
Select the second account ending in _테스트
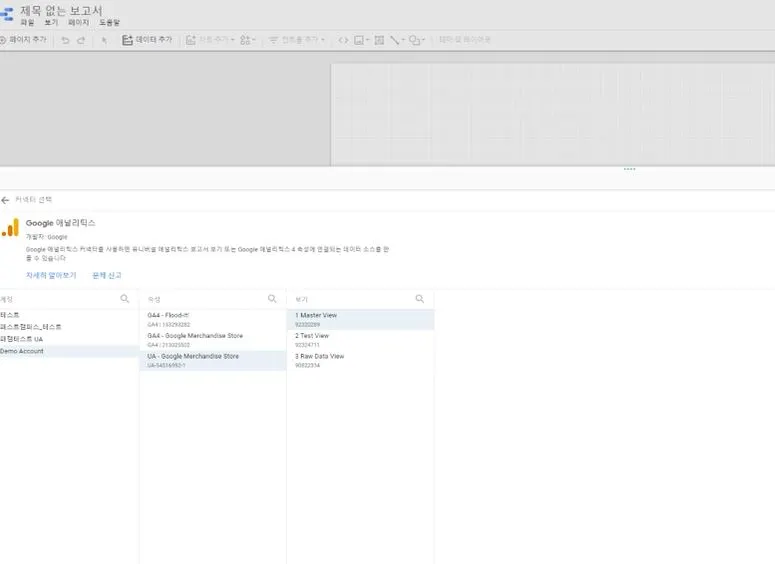click(x=69, y=327)
